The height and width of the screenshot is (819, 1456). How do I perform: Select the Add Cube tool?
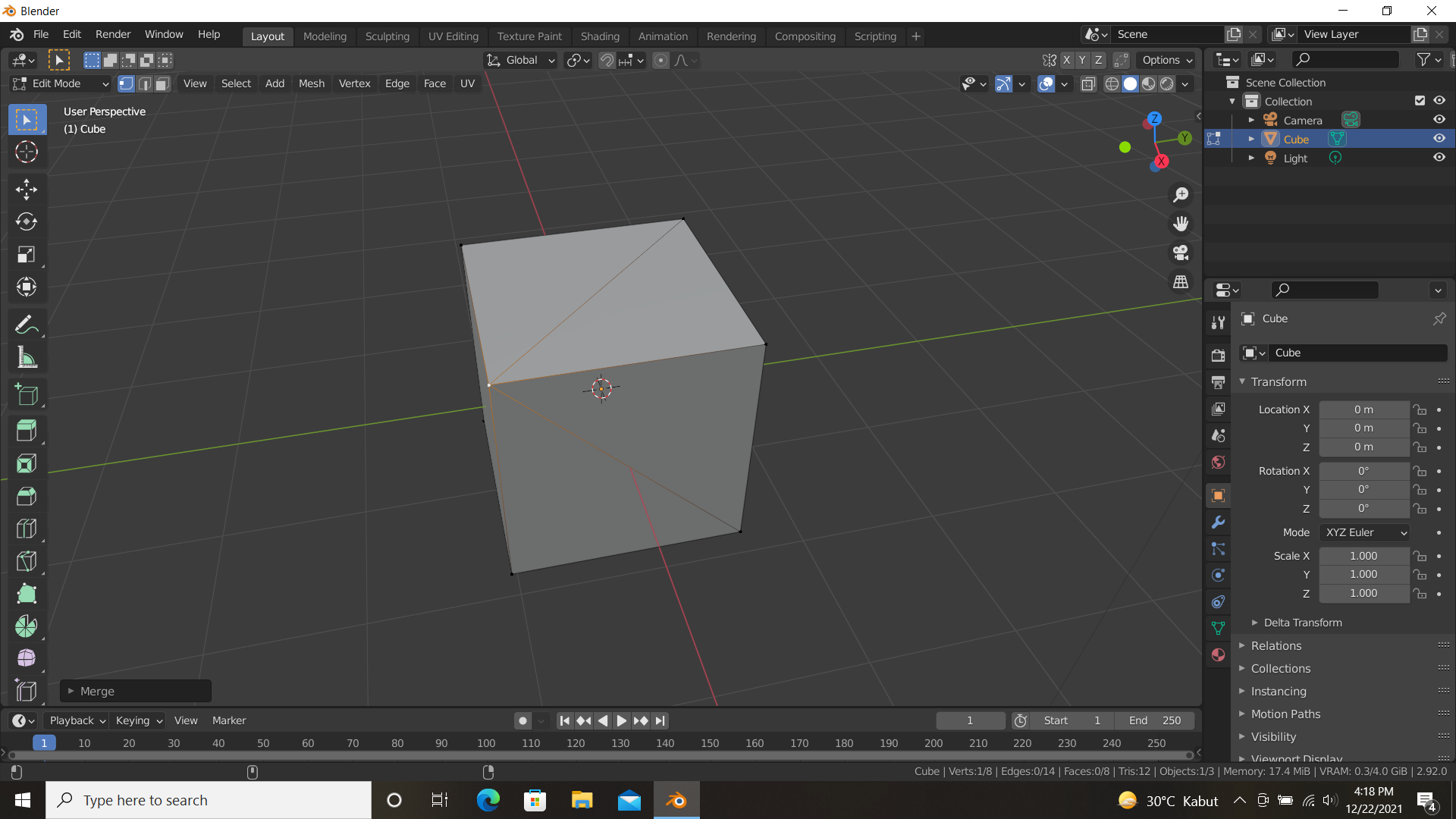click(27, 394)
